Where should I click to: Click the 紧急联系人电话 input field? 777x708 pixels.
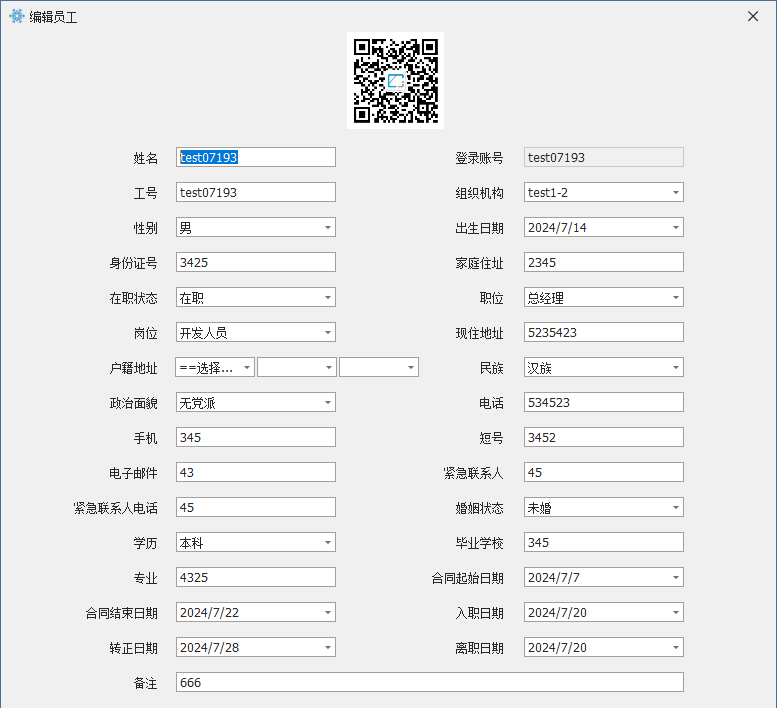point(256,507)
